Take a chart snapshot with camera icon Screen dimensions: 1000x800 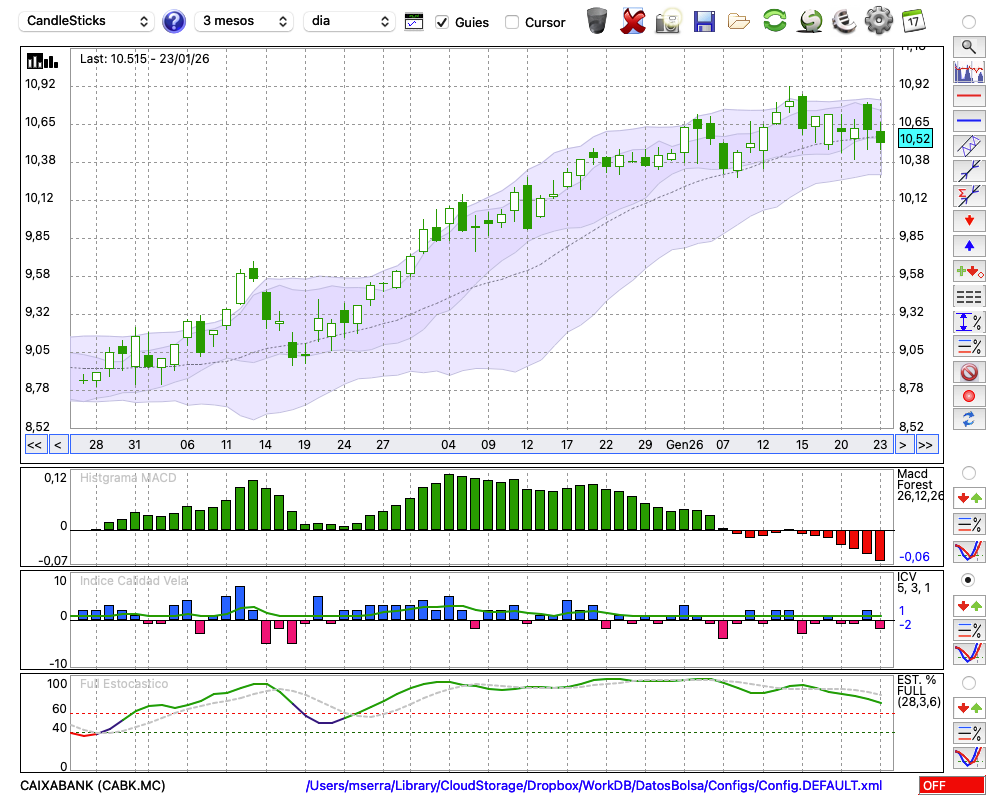pyautogui.click(x=668, y=21)
